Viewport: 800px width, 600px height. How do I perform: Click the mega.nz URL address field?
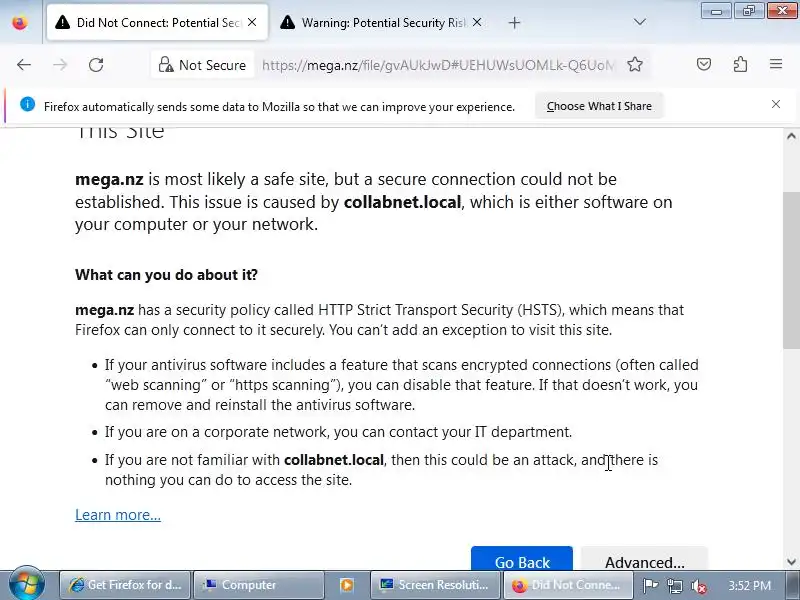(440, 65)
